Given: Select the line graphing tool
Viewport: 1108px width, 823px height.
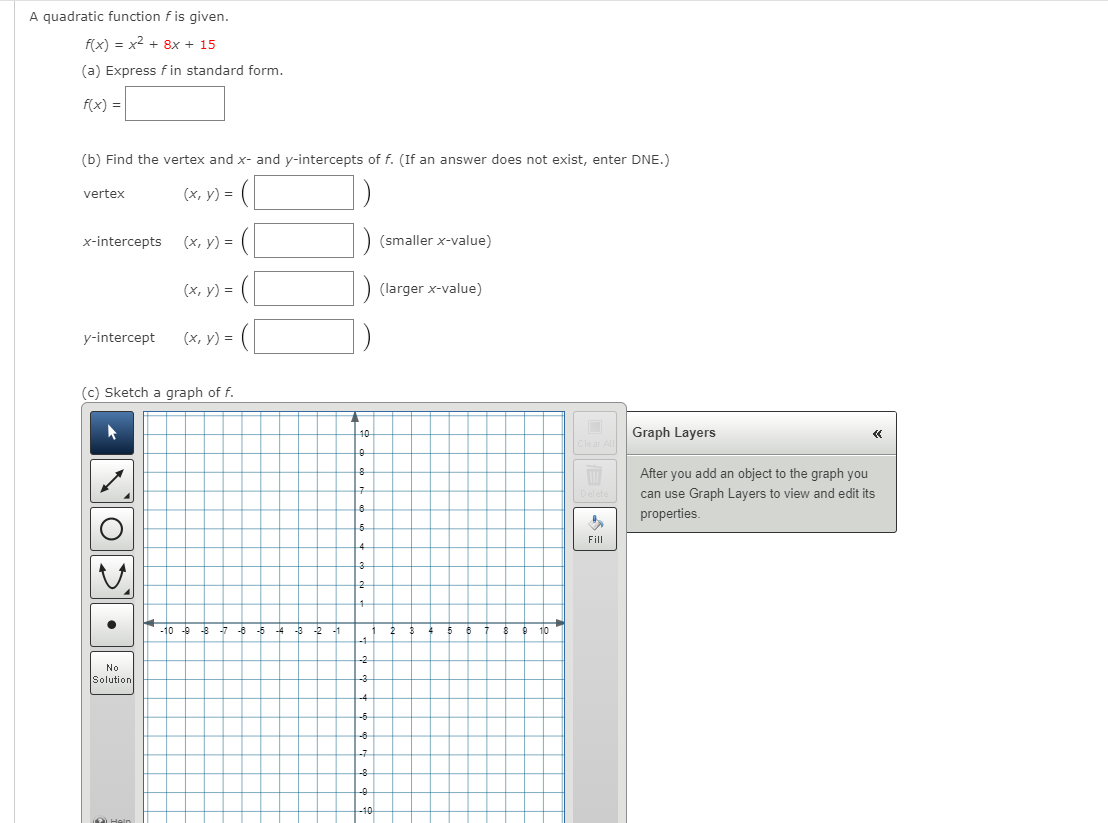Looking at the screenshot, I should pyautogui.click(x=111, y=480).
